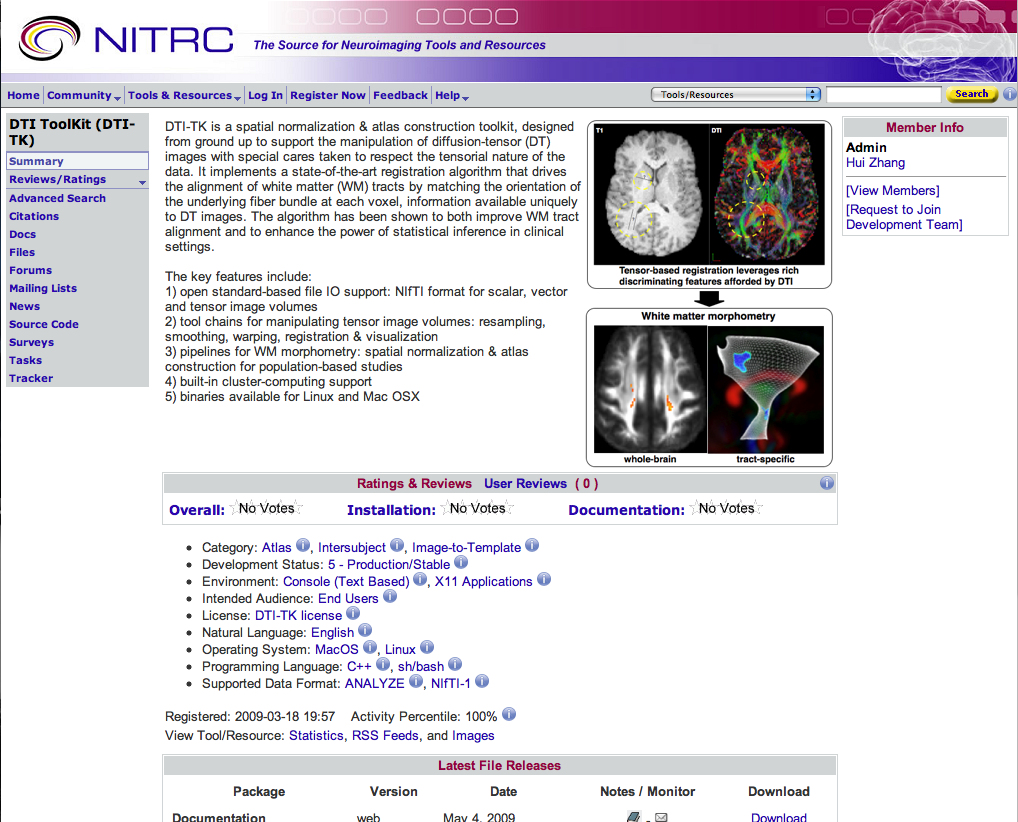Click info icon in Ratings & Reviews header
1018x822 pixels.
click(827, 483)
